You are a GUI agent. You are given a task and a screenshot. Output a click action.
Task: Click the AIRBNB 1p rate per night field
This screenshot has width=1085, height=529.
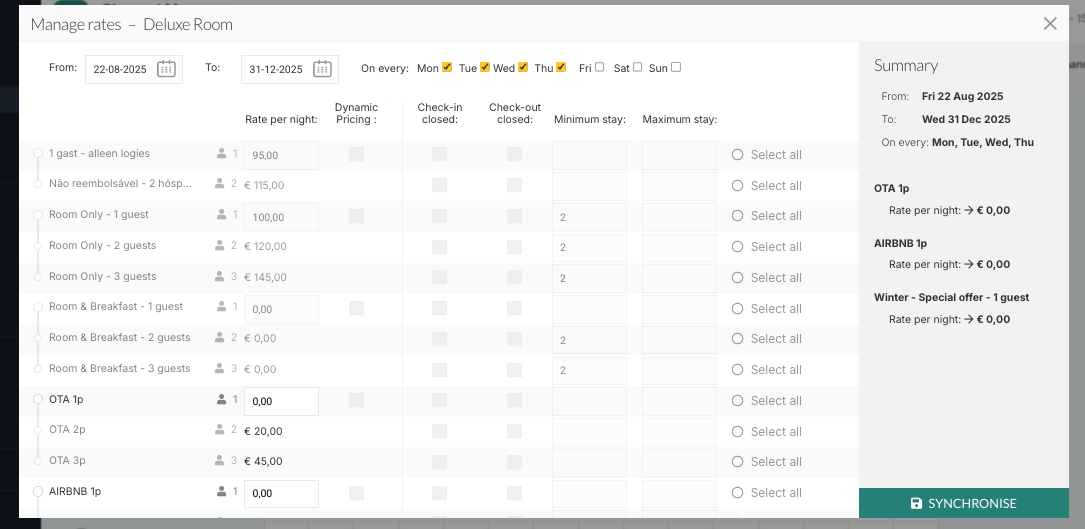pos(282,494)
